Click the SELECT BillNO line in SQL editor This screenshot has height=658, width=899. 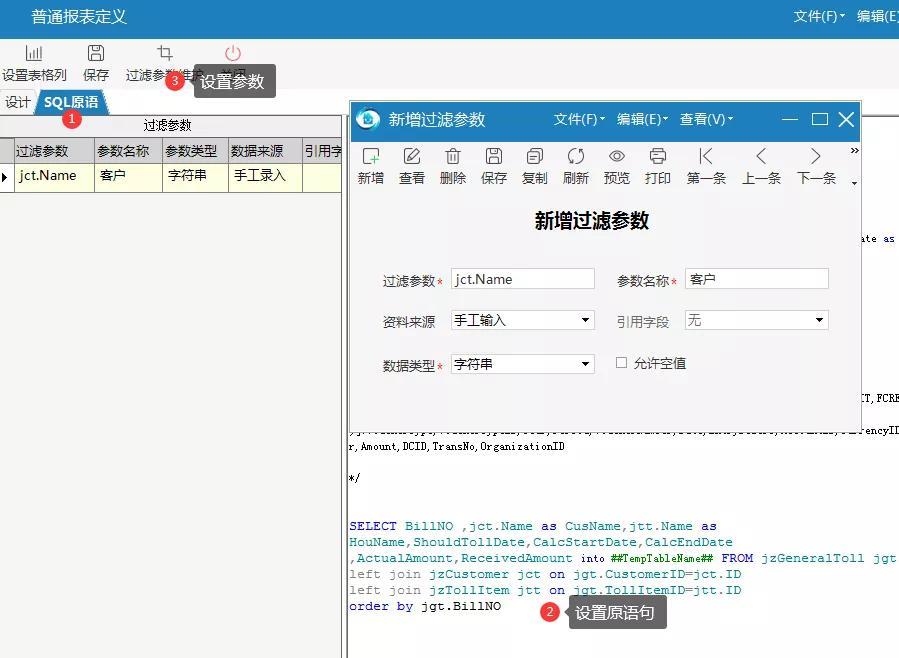point(533,526)
